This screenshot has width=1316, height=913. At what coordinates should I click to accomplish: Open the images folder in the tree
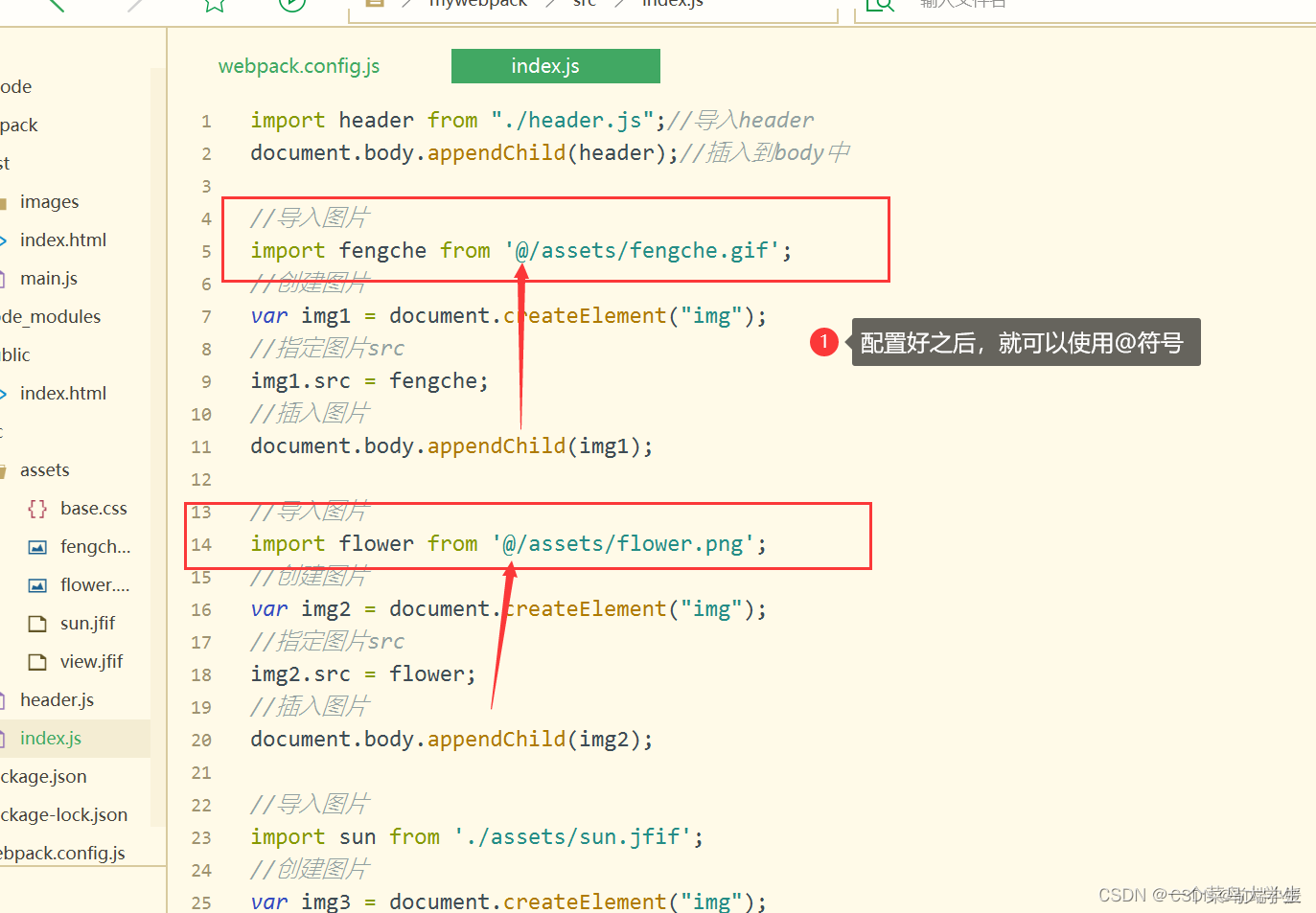pyautogui.click(x=49, y=202)
